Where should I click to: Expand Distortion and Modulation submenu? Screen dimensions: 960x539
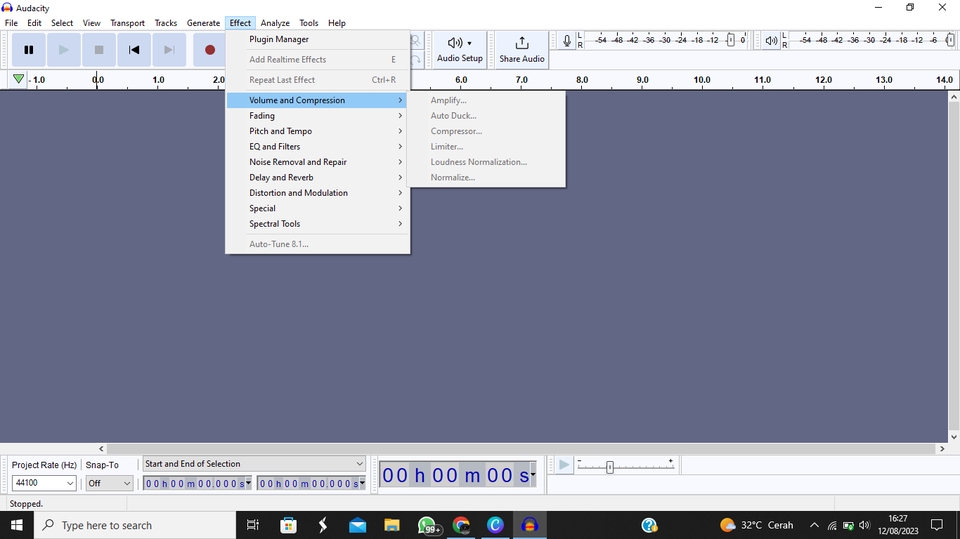(x=318, y=193)
